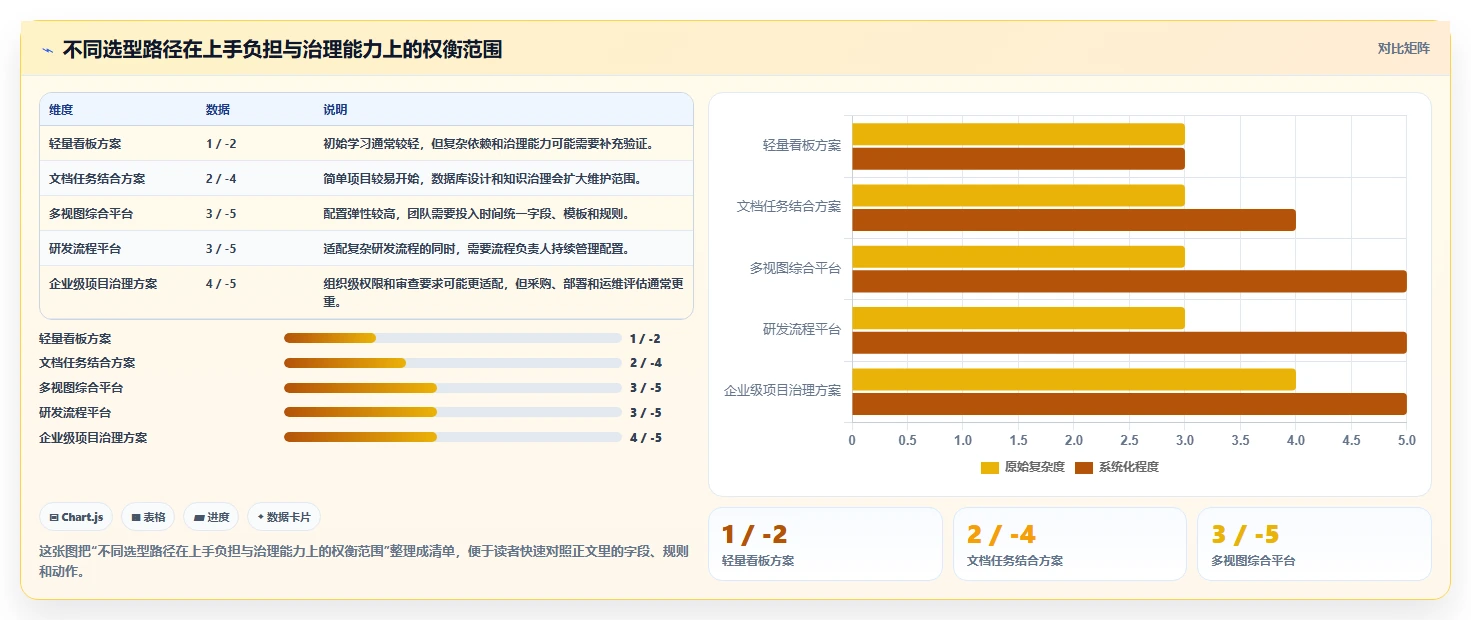Click the 研发流程平台 progress bar
The image size is (1471, 620).
(x=453, y=412)
